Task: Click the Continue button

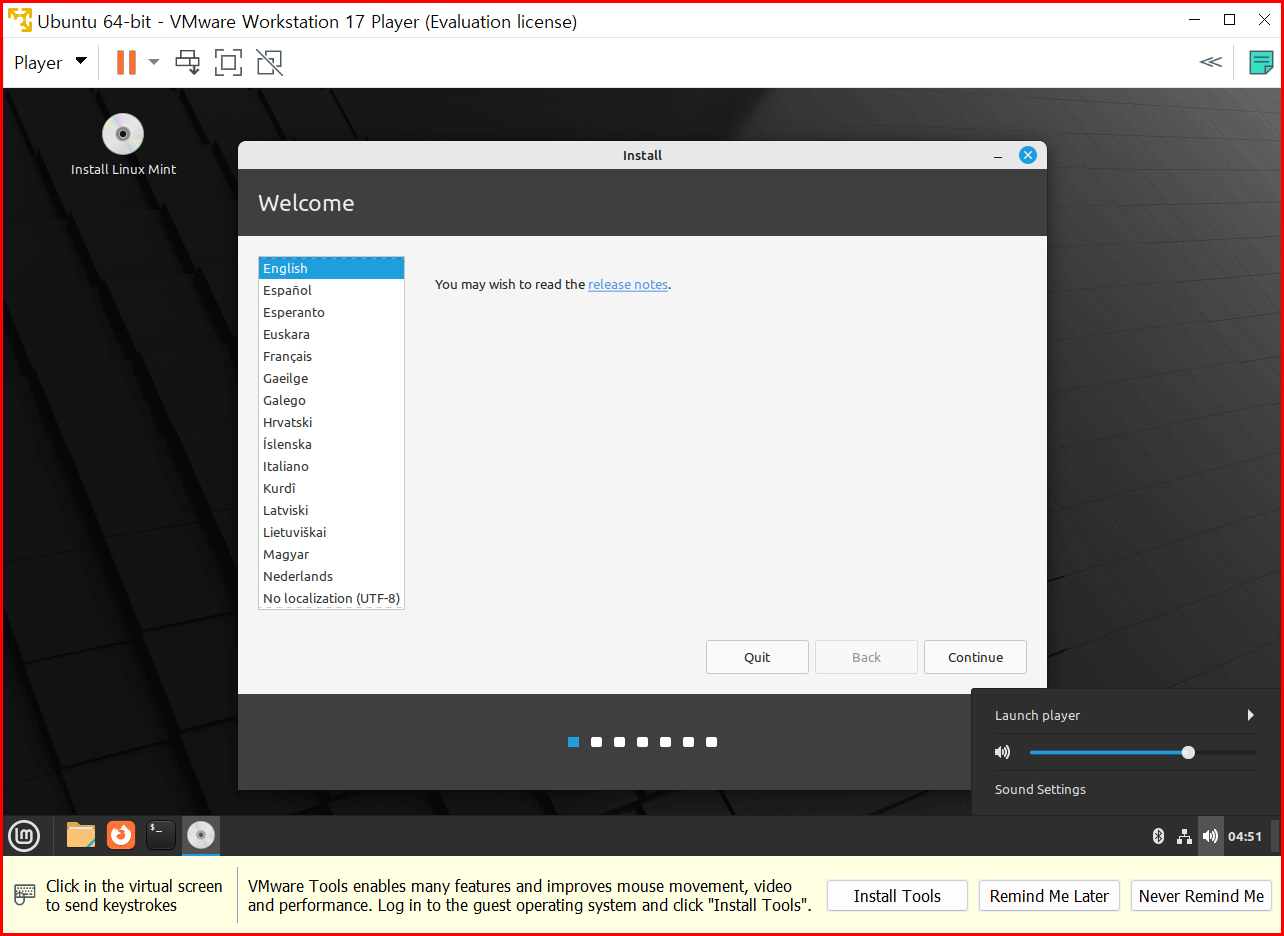Action: (x=975, y=657)
